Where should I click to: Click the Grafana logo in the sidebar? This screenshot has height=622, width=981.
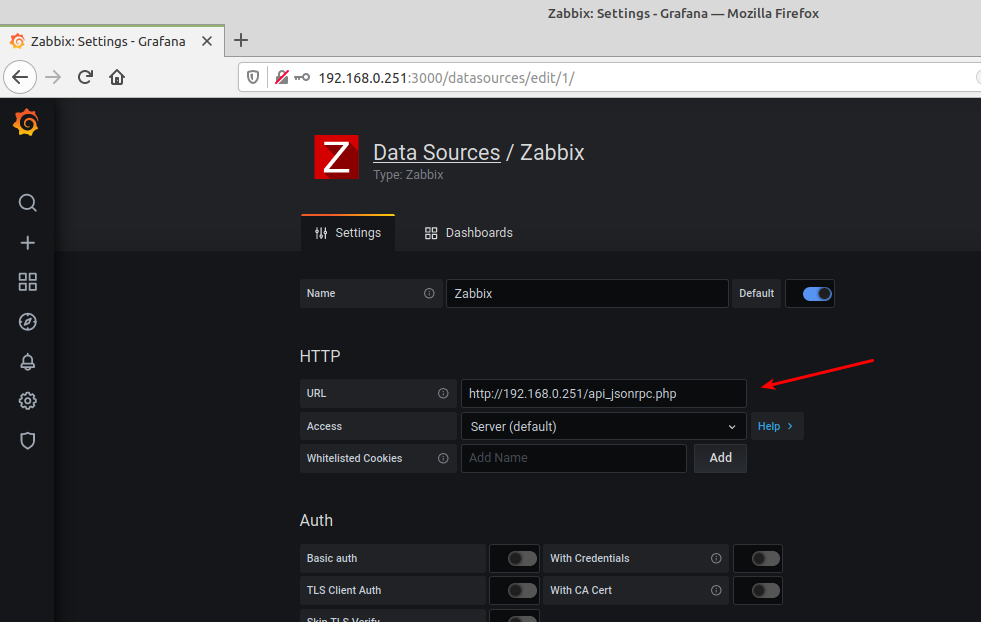27,123
